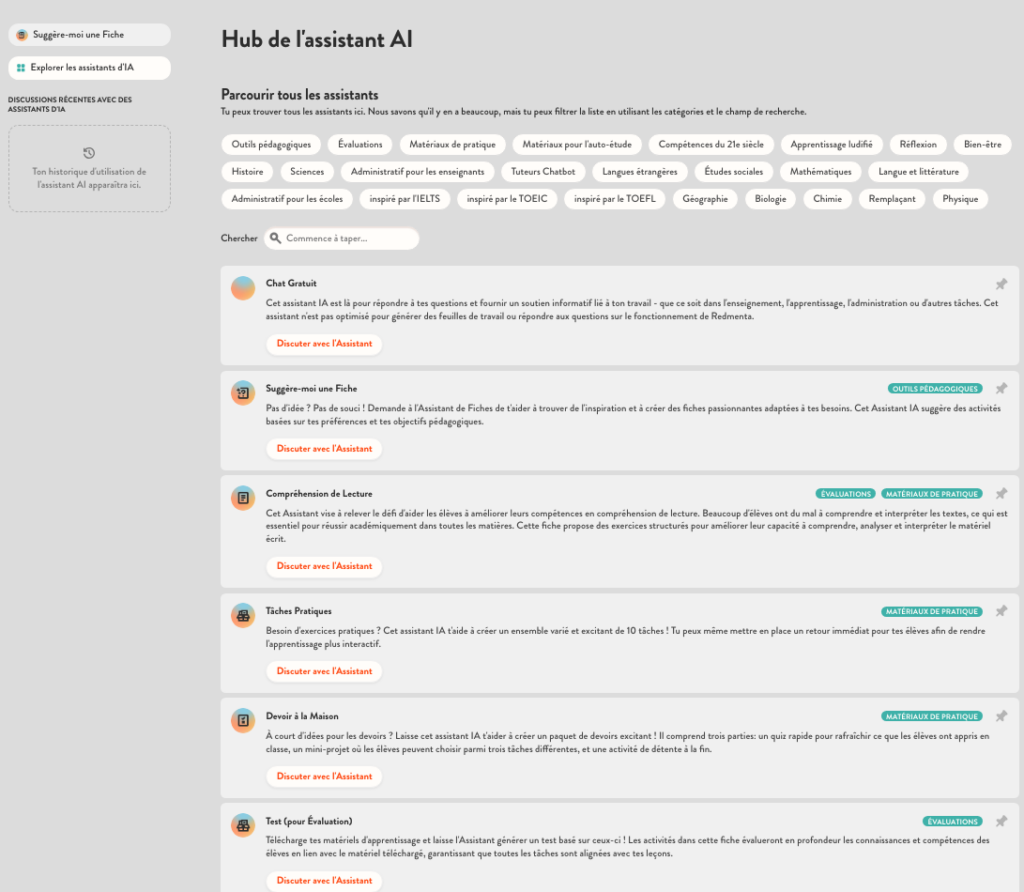The width and height of the screenshot is (1024, 892).
Task: Click the Chat Gratuit gradient avatar icon
Action: tap(243, 288)
